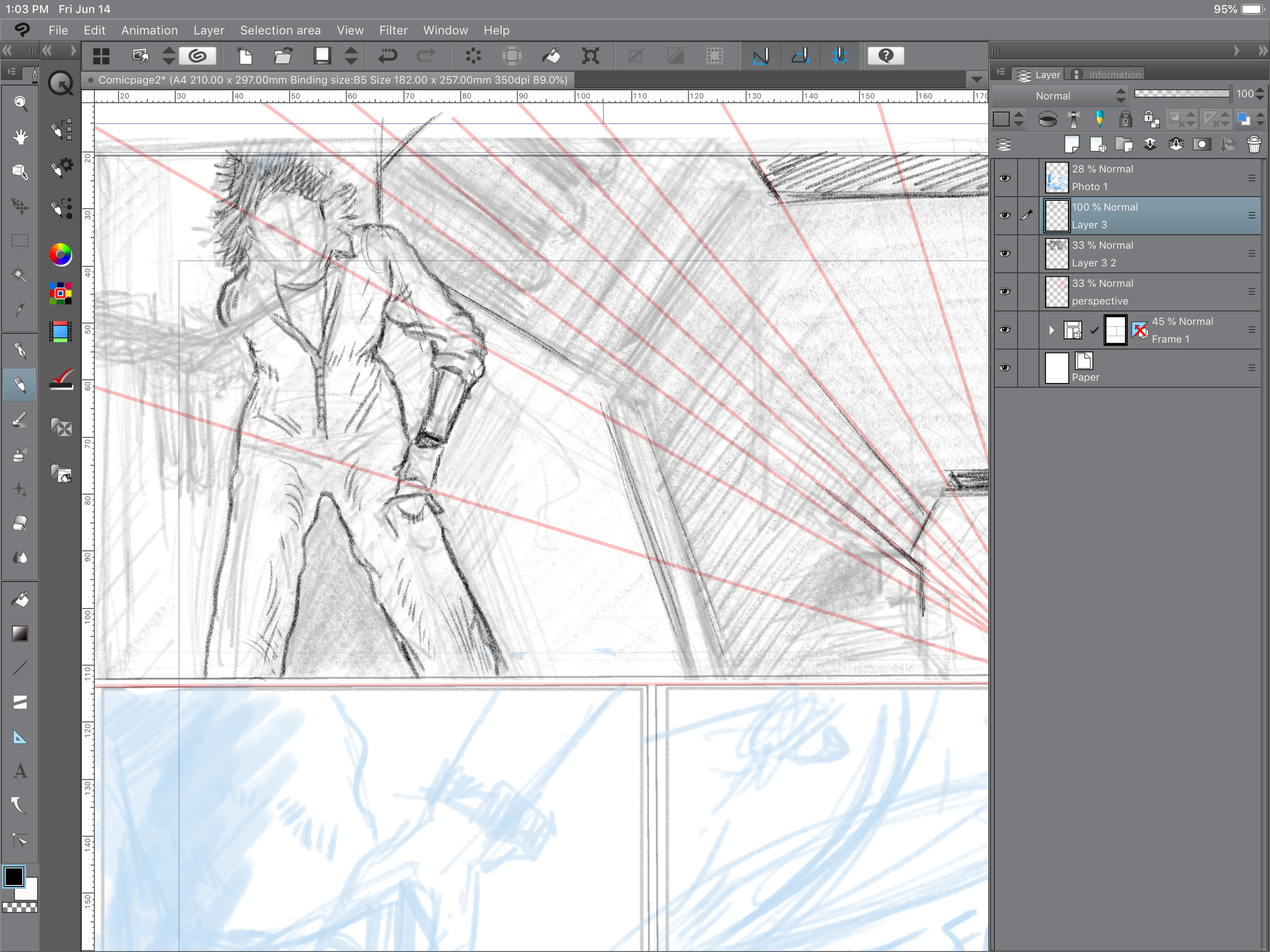Select the Brush tool
Viewport: 1270px width, 952px height.
[x=20, y=420]
